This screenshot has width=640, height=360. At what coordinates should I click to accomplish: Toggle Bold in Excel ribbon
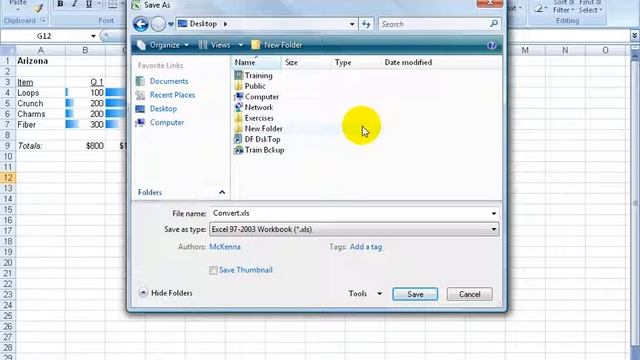click(x=60, y=4)
